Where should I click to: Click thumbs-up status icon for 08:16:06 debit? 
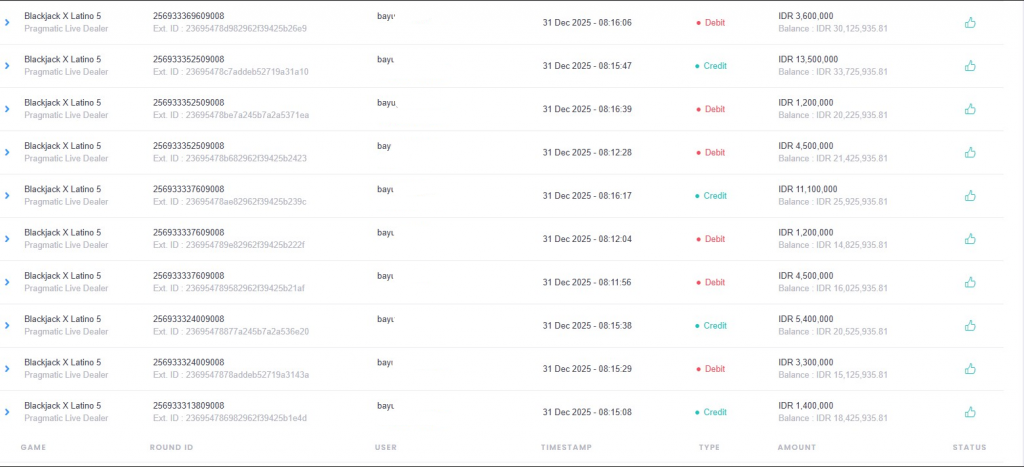969,22
